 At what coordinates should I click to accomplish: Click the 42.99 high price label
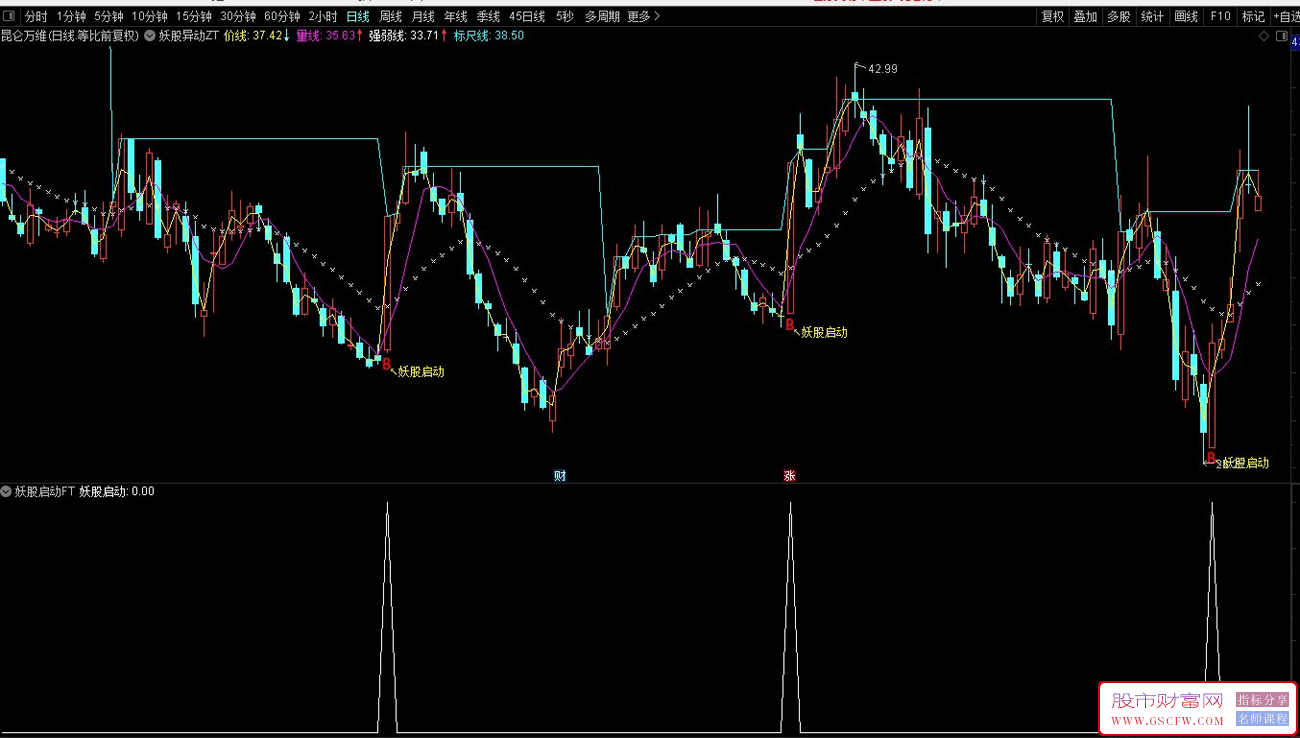click(883, 69)
